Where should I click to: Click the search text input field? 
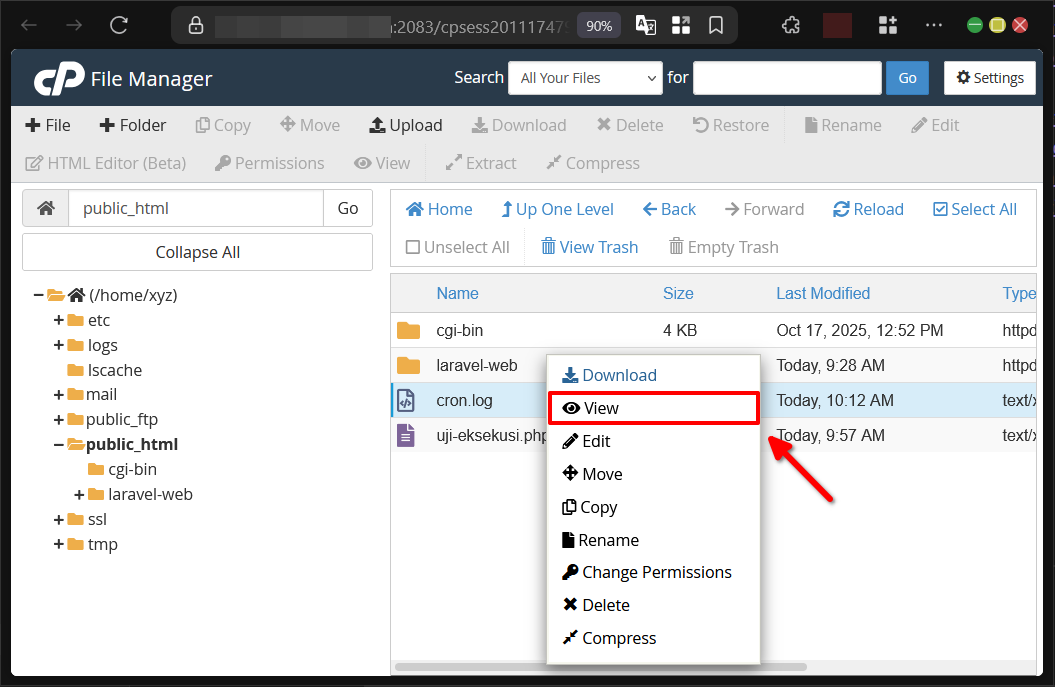786,78
